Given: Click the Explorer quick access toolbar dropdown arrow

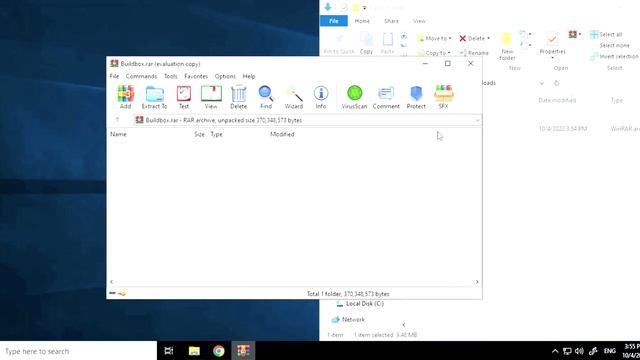Looking at the screenshot, I should click(364, 7).
